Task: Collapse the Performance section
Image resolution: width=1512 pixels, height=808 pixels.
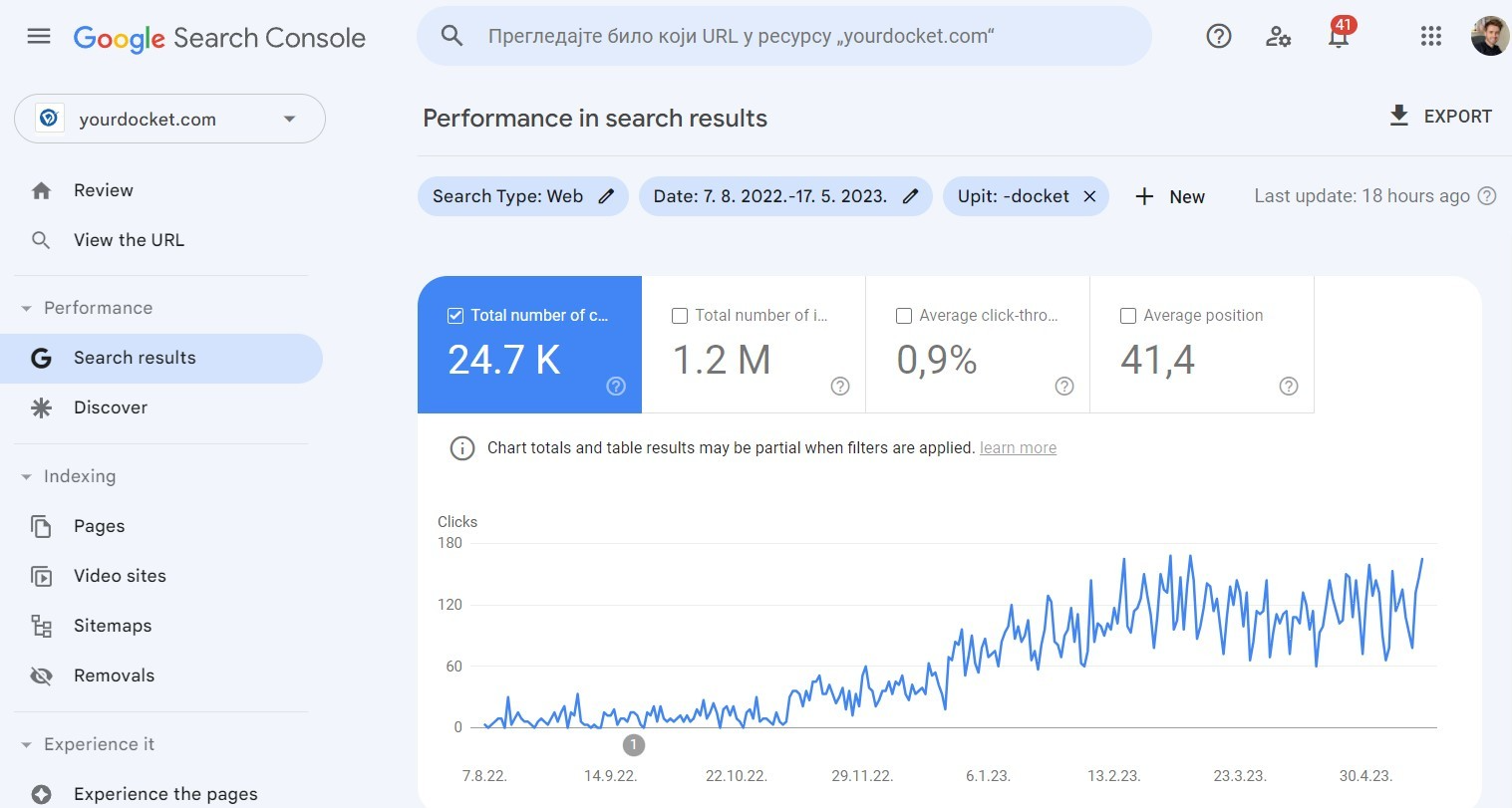Action: coord(27,309)
